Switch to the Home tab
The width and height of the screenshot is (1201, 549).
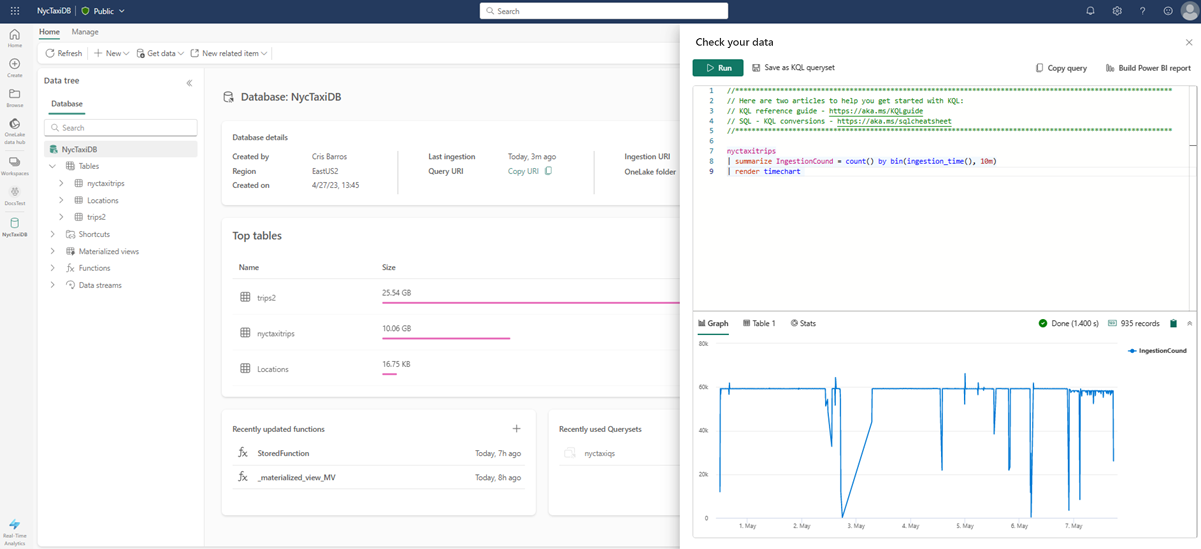49,32
